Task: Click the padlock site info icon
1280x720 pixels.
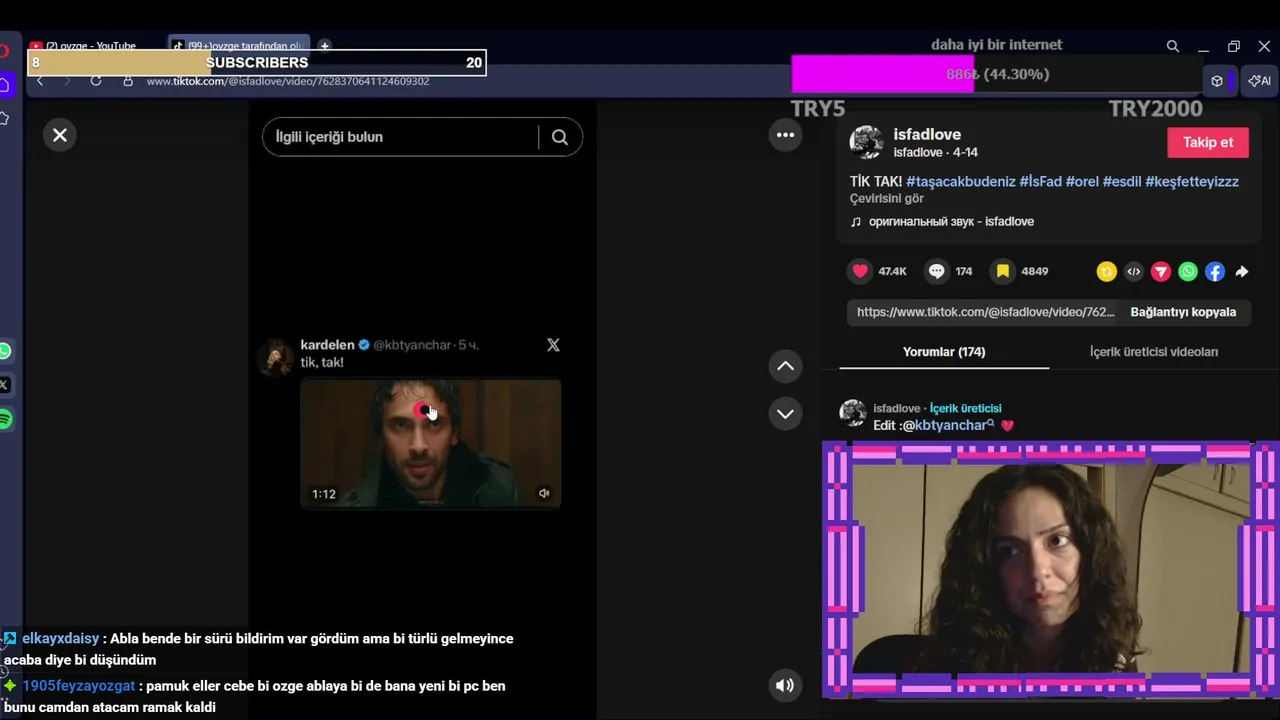Action: [x=128, y=81]
